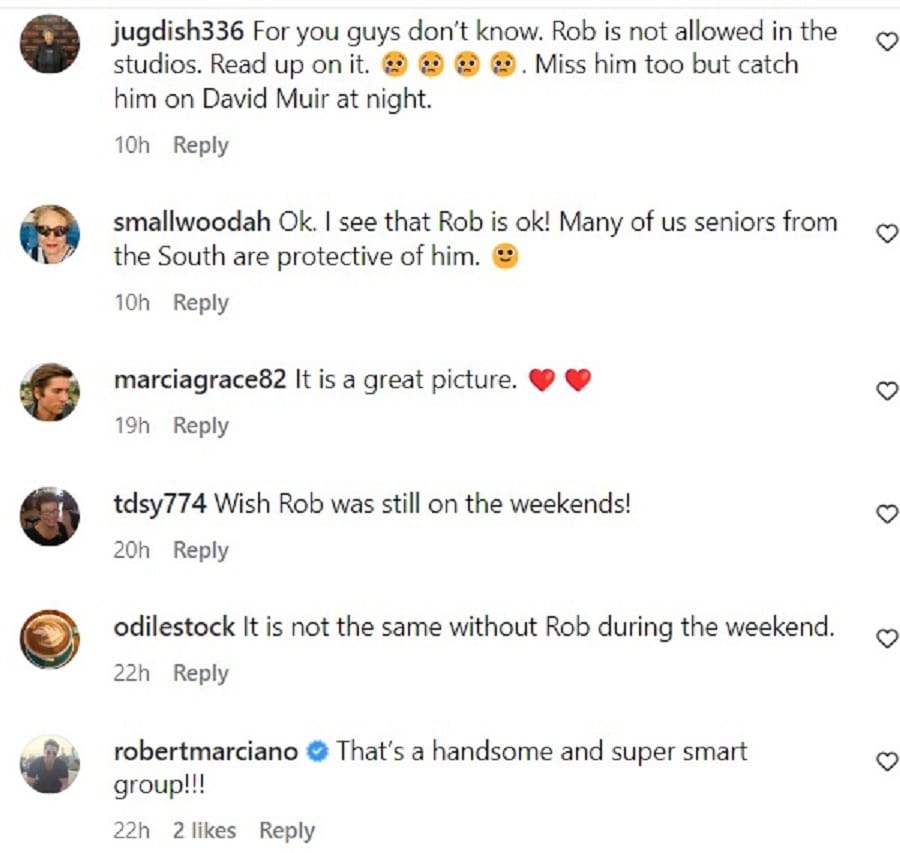The width and height of the screenshot is (900, 853).
Task: View the 2 likes on robertmarciano's comment
Action: (203, 830)
